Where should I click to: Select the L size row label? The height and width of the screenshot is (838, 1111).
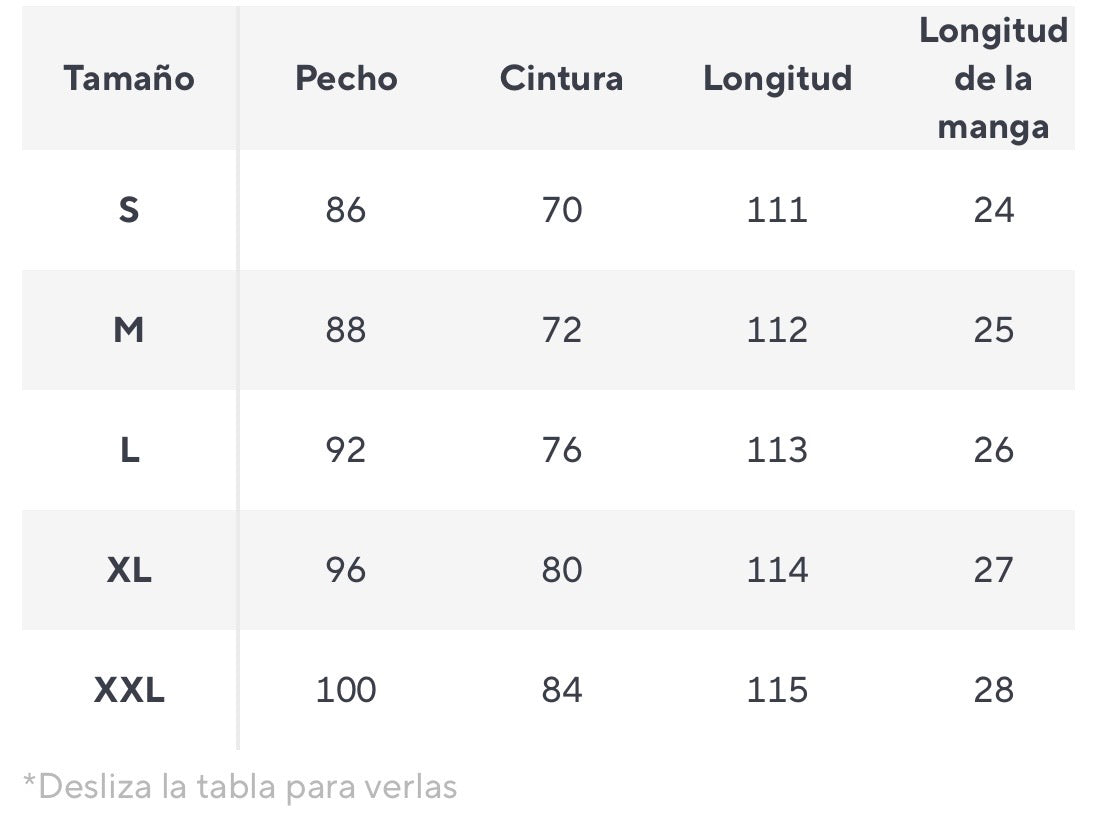click(129, 450)
